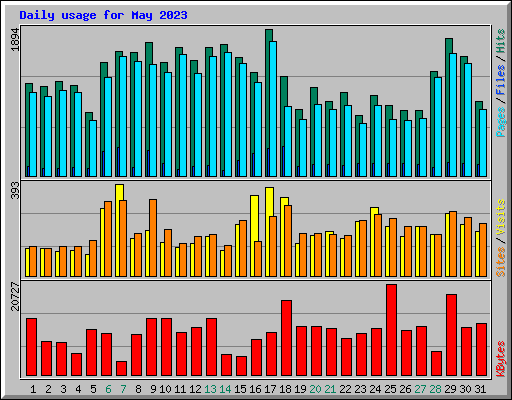The image size is (512, 400).
Task: Click the red KBytes bar for day 28
Action: coord(436,364)
